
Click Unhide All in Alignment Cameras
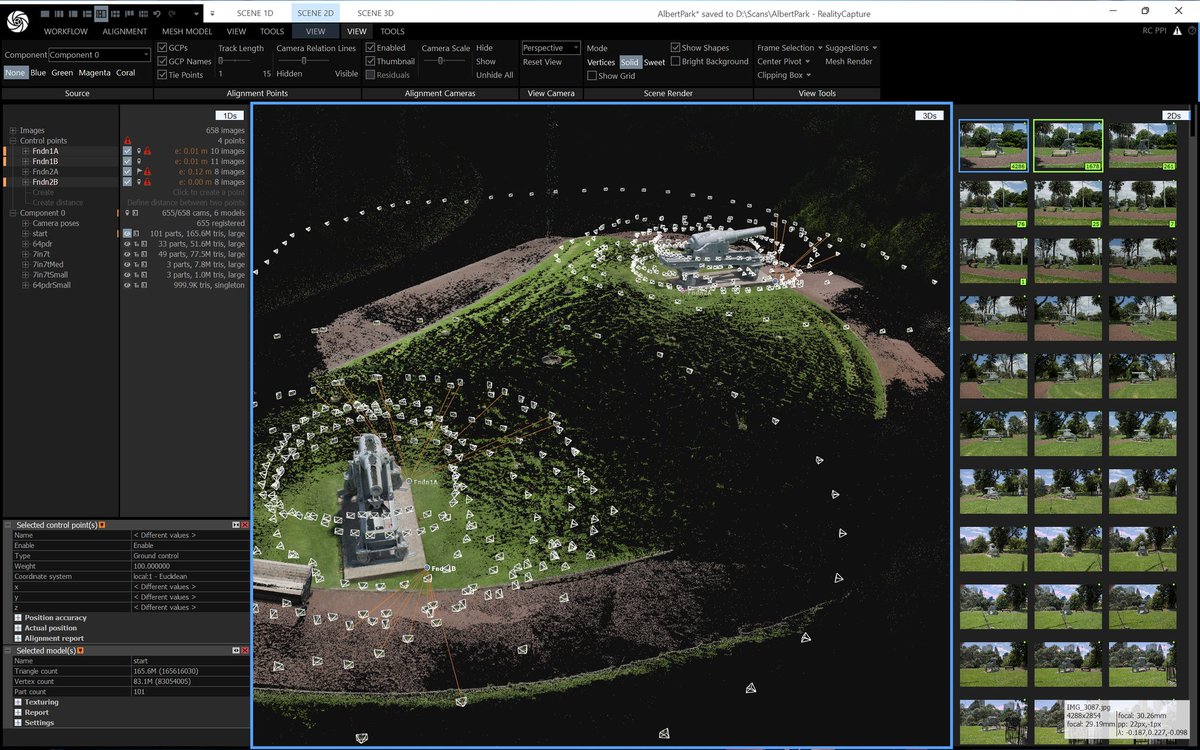(494, 74)
